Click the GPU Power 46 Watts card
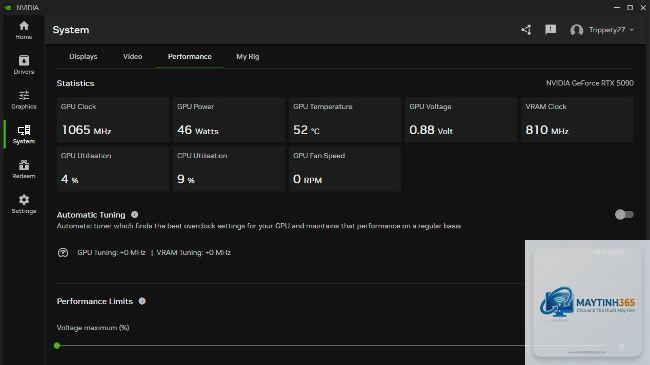This screenshot has width=650, height=365. 229,120
